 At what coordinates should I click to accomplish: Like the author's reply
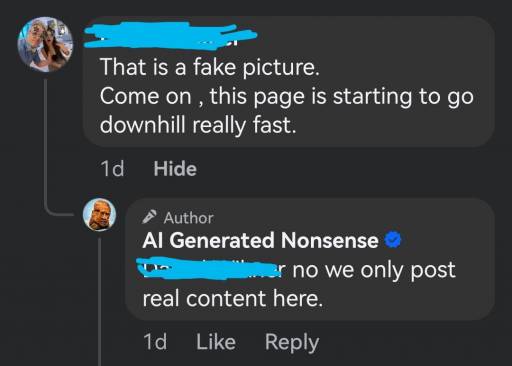[x=216, y=342]
